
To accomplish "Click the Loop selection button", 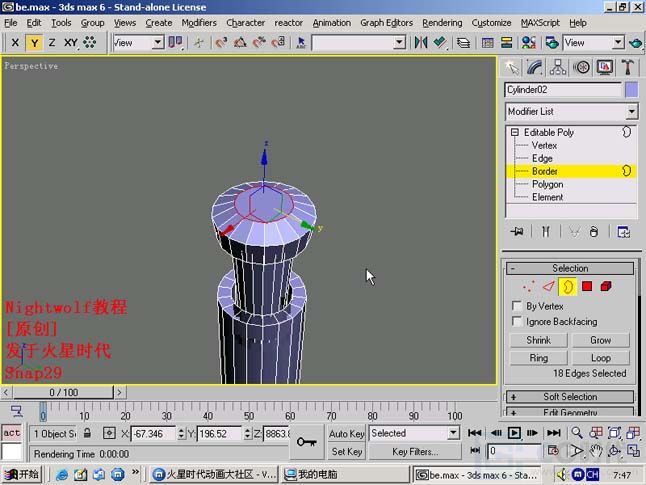I will pos(601,358).
